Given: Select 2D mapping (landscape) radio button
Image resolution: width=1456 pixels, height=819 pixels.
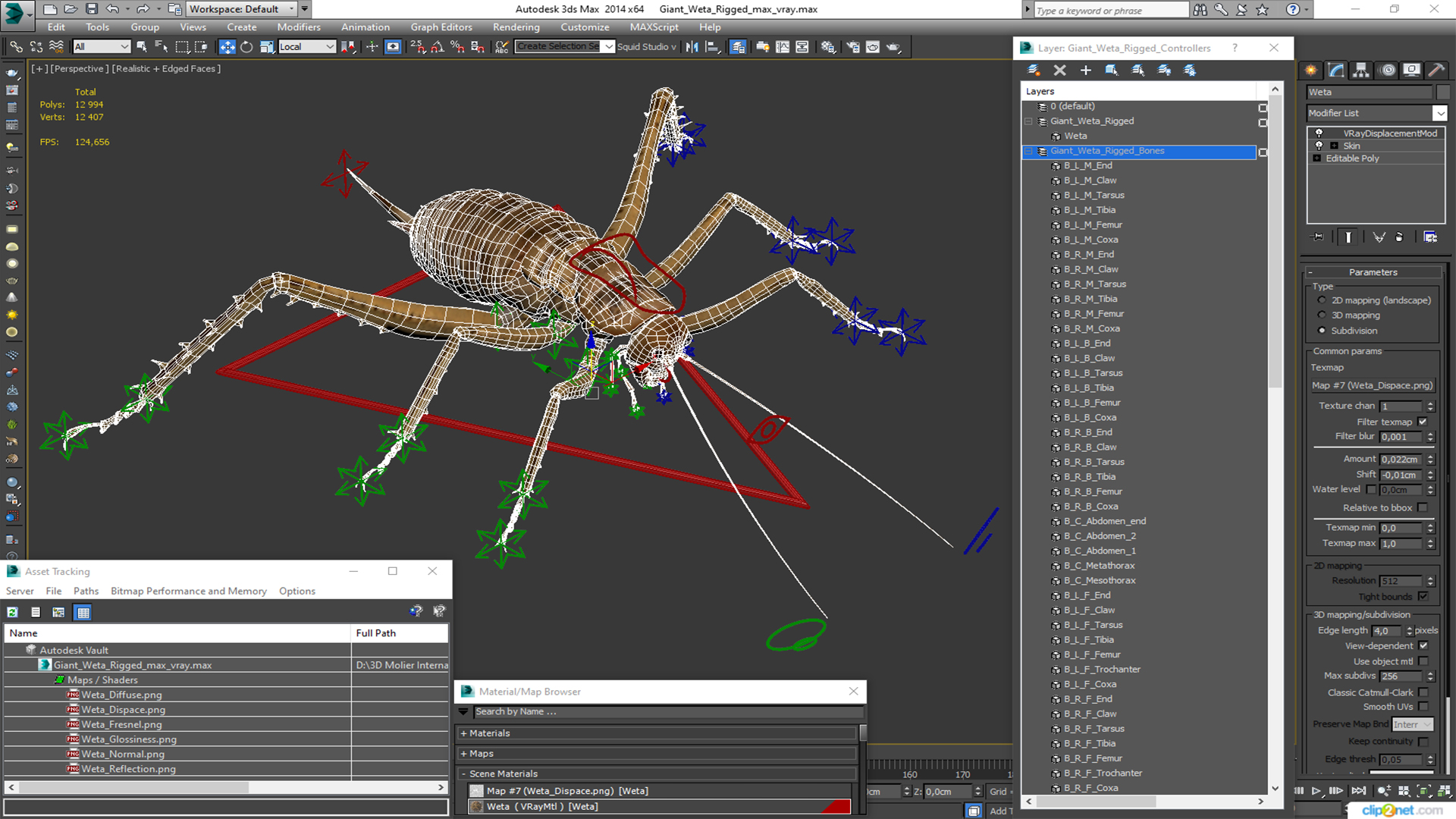Looking at the screenshot, I should point(1322,300).
